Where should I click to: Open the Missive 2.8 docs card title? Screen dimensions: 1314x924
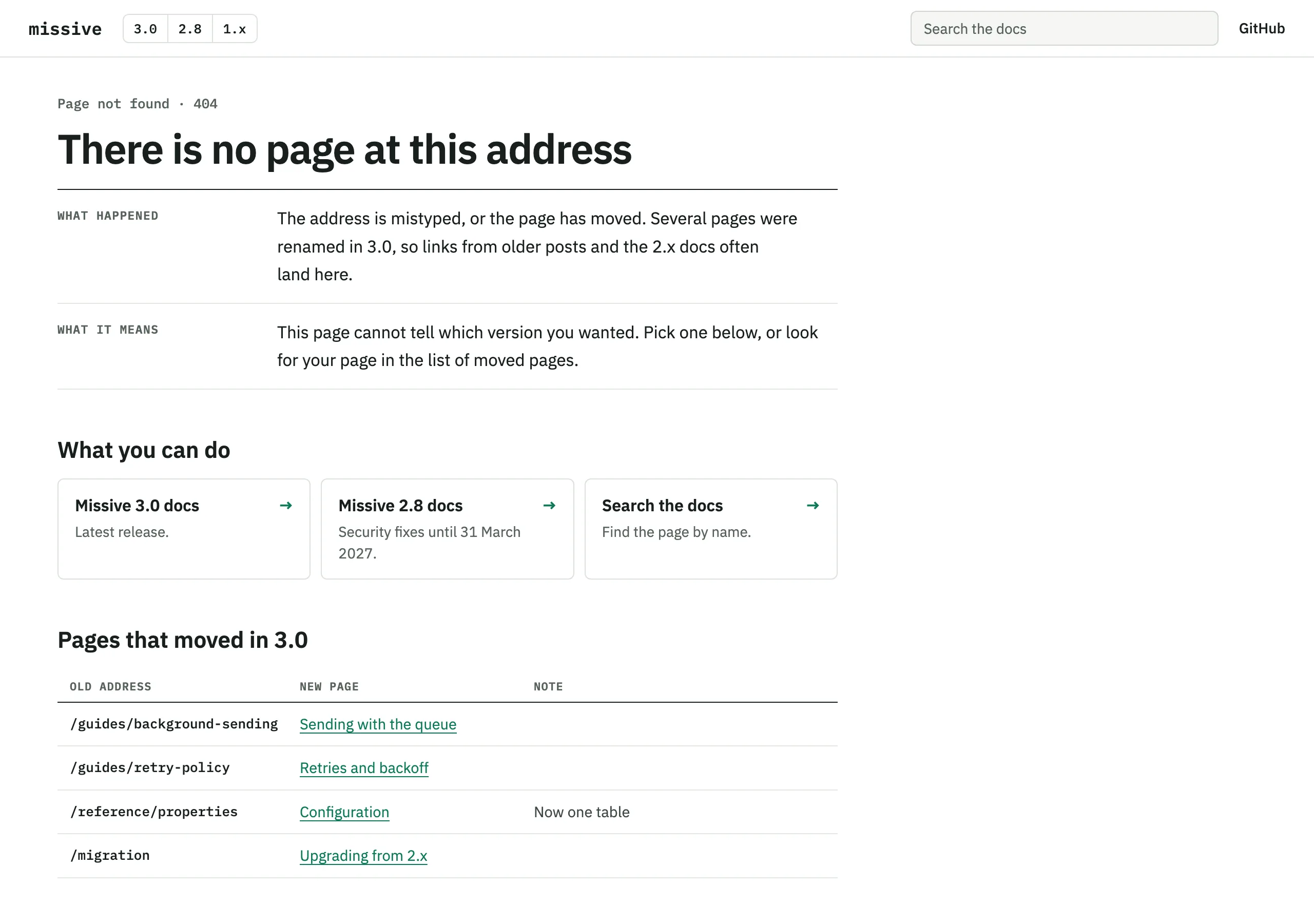tap(400, 506)
